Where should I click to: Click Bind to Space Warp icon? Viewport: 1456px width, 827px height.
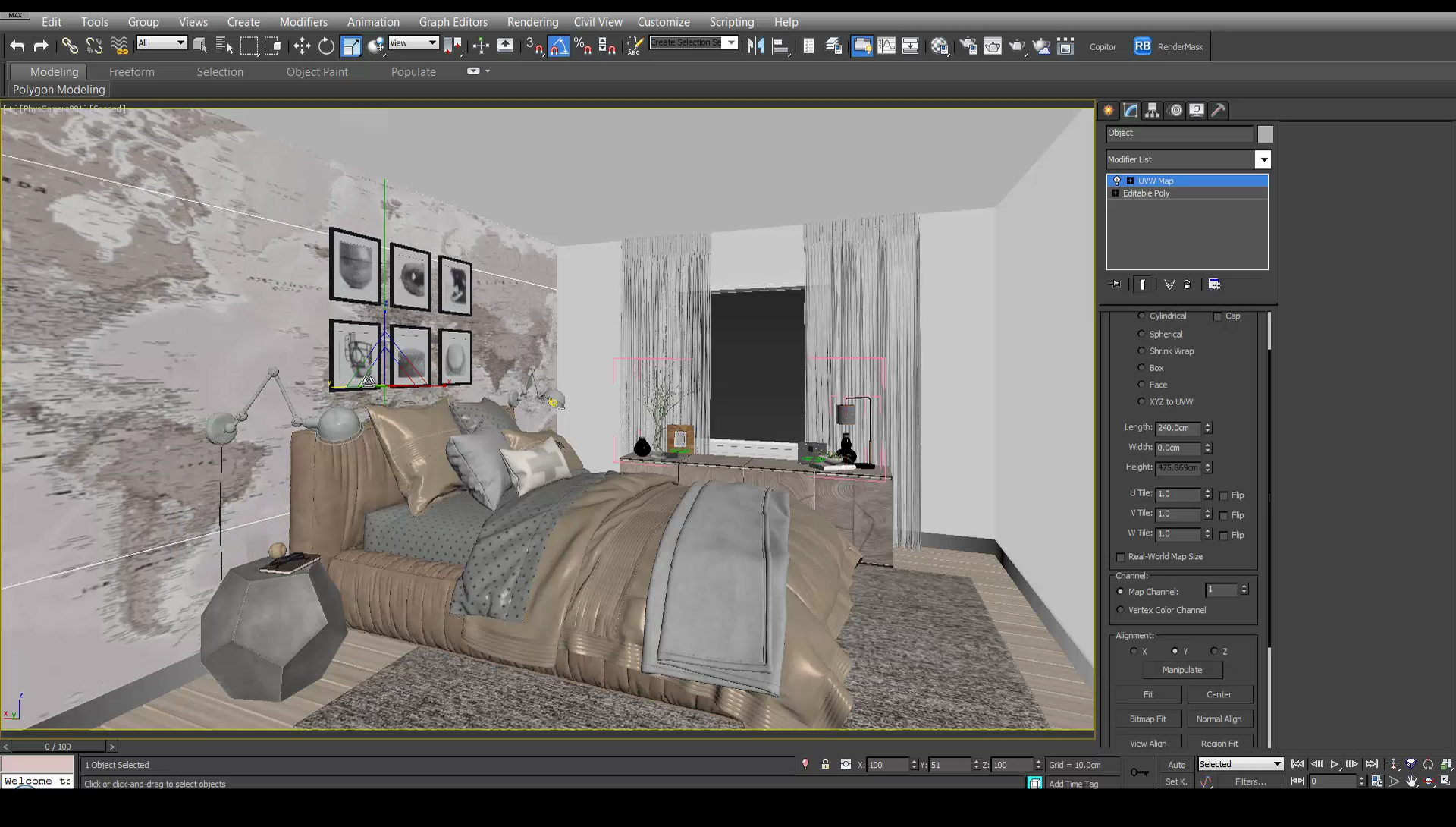(119, 46)
